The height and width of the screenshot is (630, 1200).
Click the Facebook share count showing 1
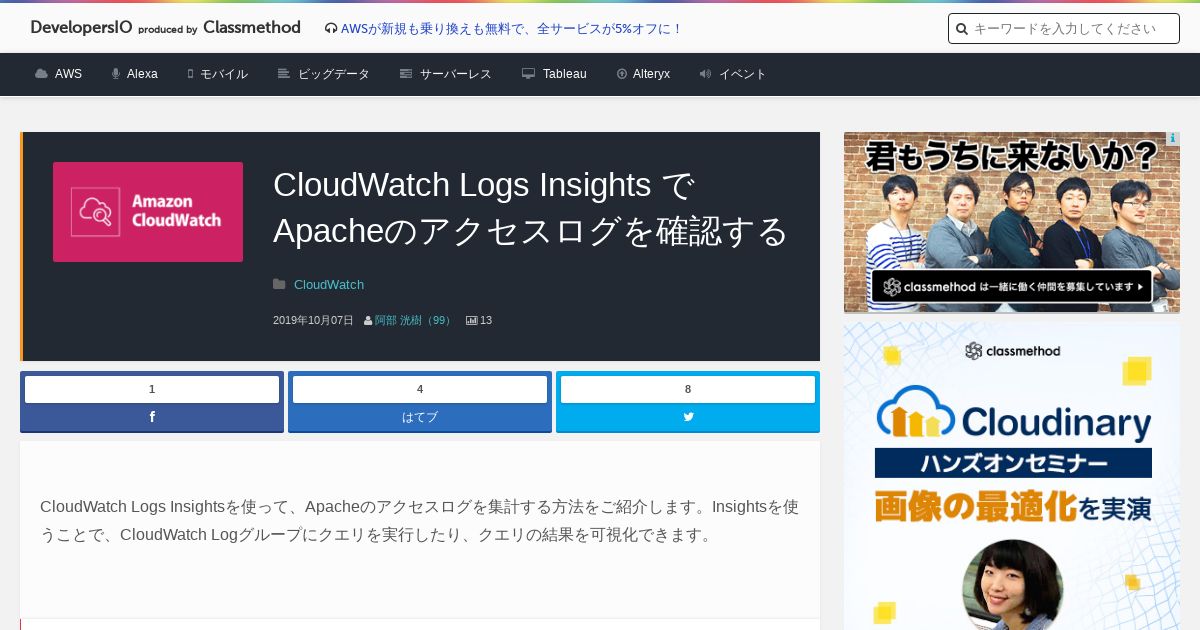(x=152, y=389)
